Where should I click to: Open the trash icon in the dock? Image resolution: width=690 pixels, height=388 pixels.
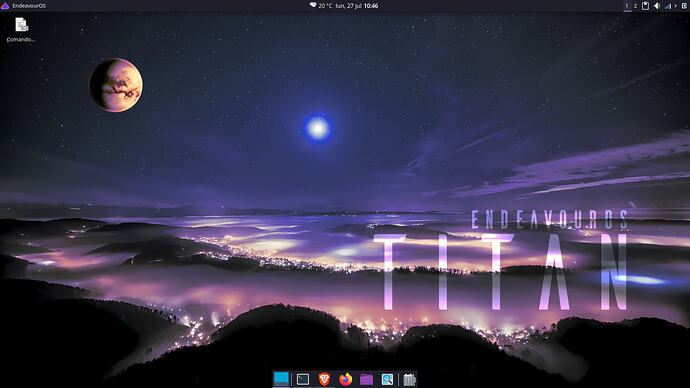point(409,379)
